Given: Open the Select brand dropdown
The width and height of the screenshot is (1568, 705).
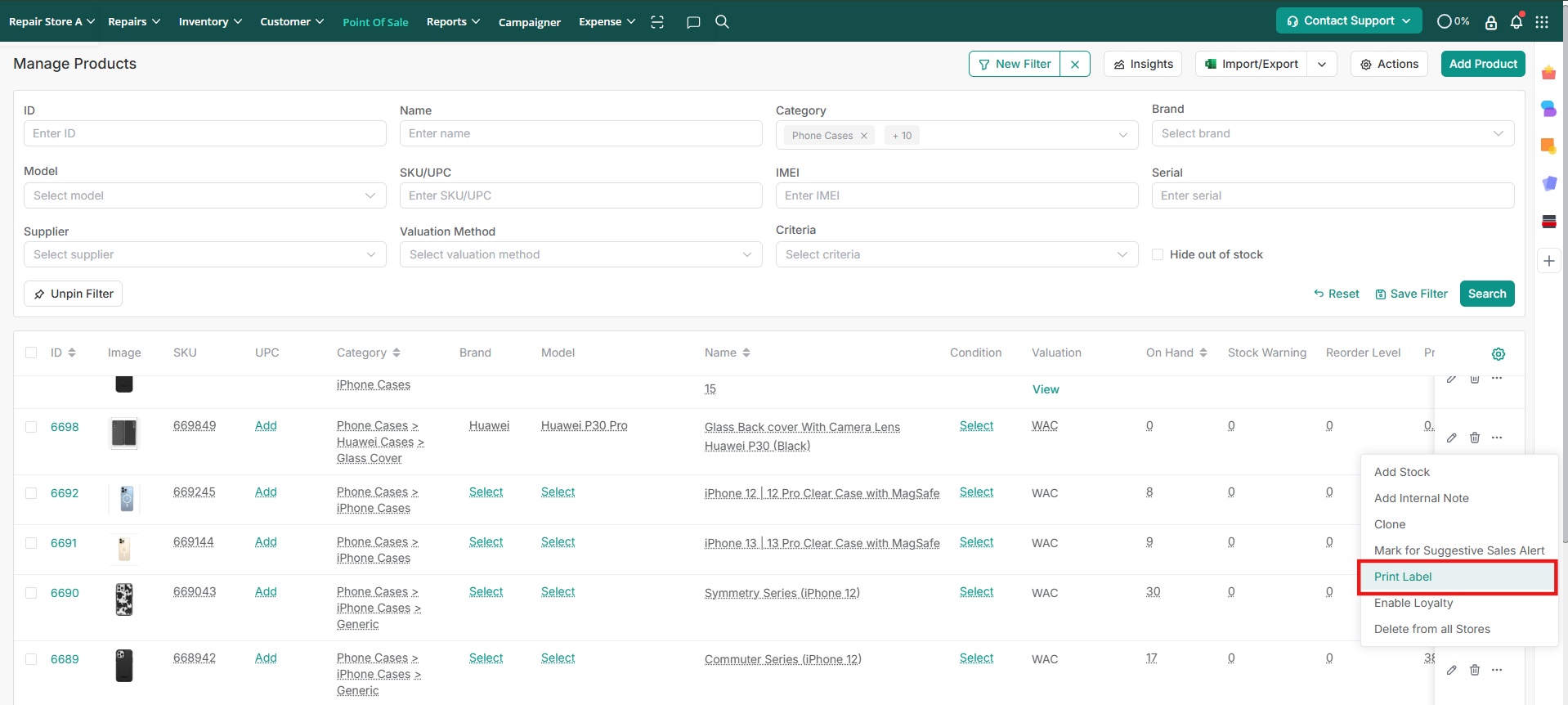Looking at the screenshot, I should [x=1333, y=133].
